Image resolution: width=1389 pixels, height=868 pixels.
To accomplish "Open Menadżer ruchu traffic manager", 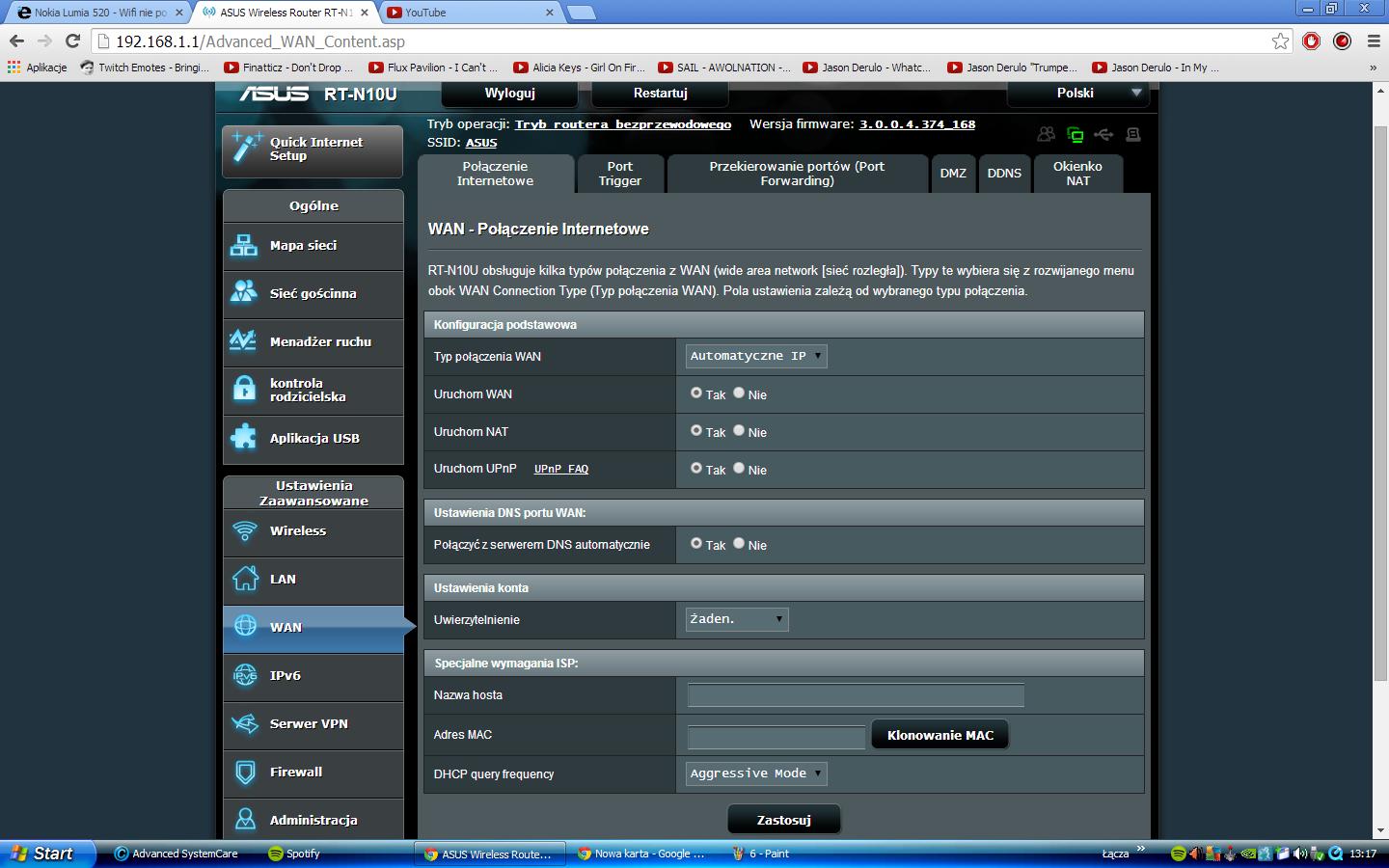I will point(313,342).
